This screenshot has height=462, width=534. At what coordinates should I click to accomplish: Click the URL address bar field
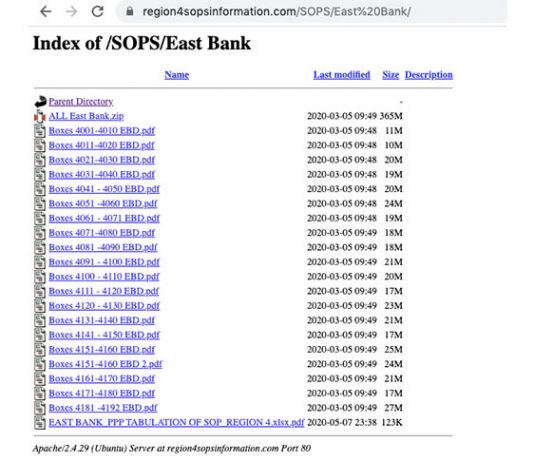point(311,12)
